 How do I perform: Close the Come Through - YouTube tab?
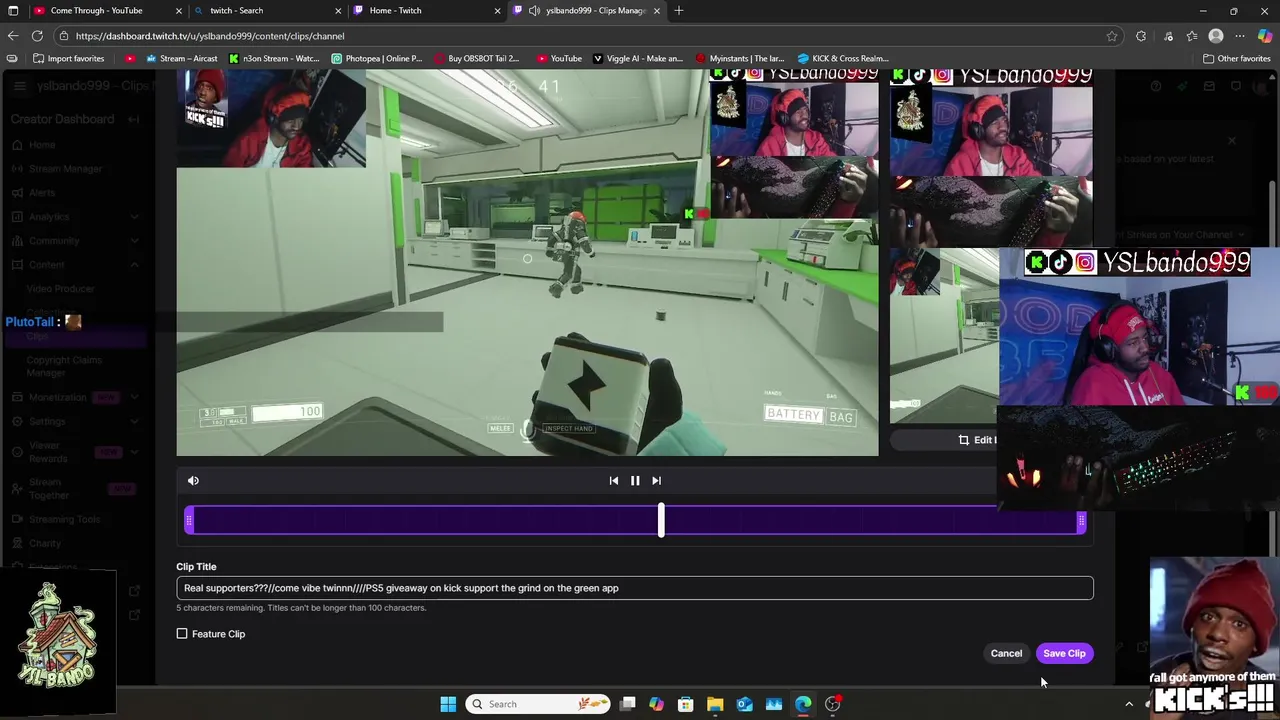pos(179,11)
